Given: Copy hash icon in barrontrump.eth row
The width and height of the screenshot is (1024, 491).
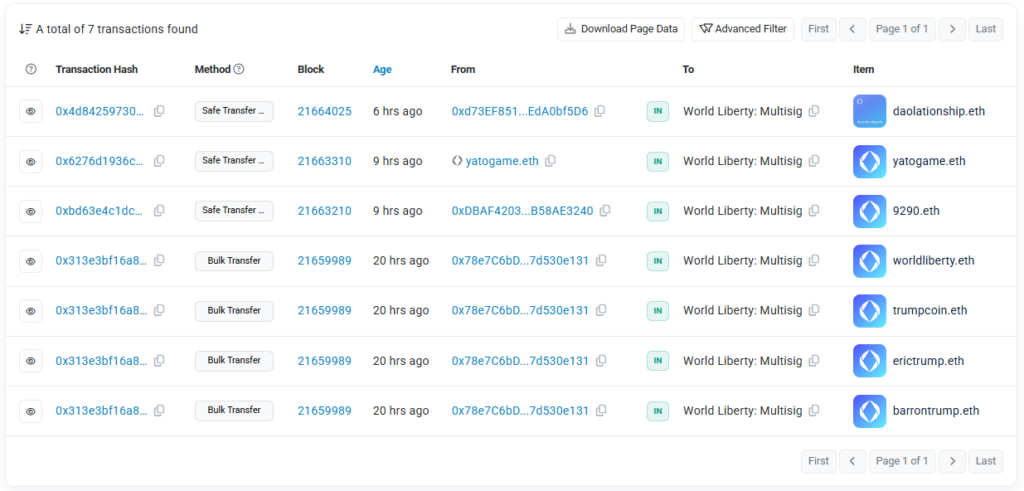Looking at the screenshot, I should 159,411.
